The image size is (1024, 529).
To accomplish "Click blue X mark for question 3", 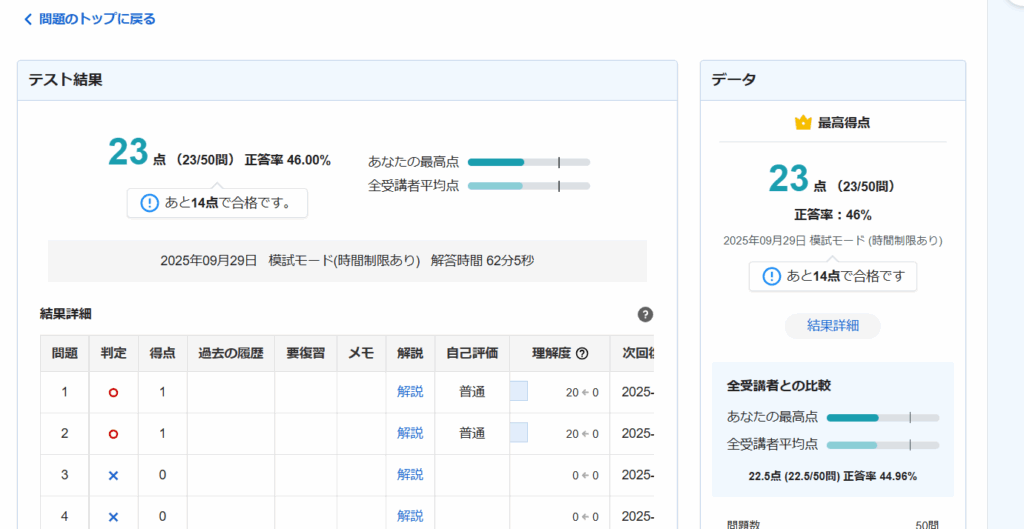I will click(x=113, y=475).
